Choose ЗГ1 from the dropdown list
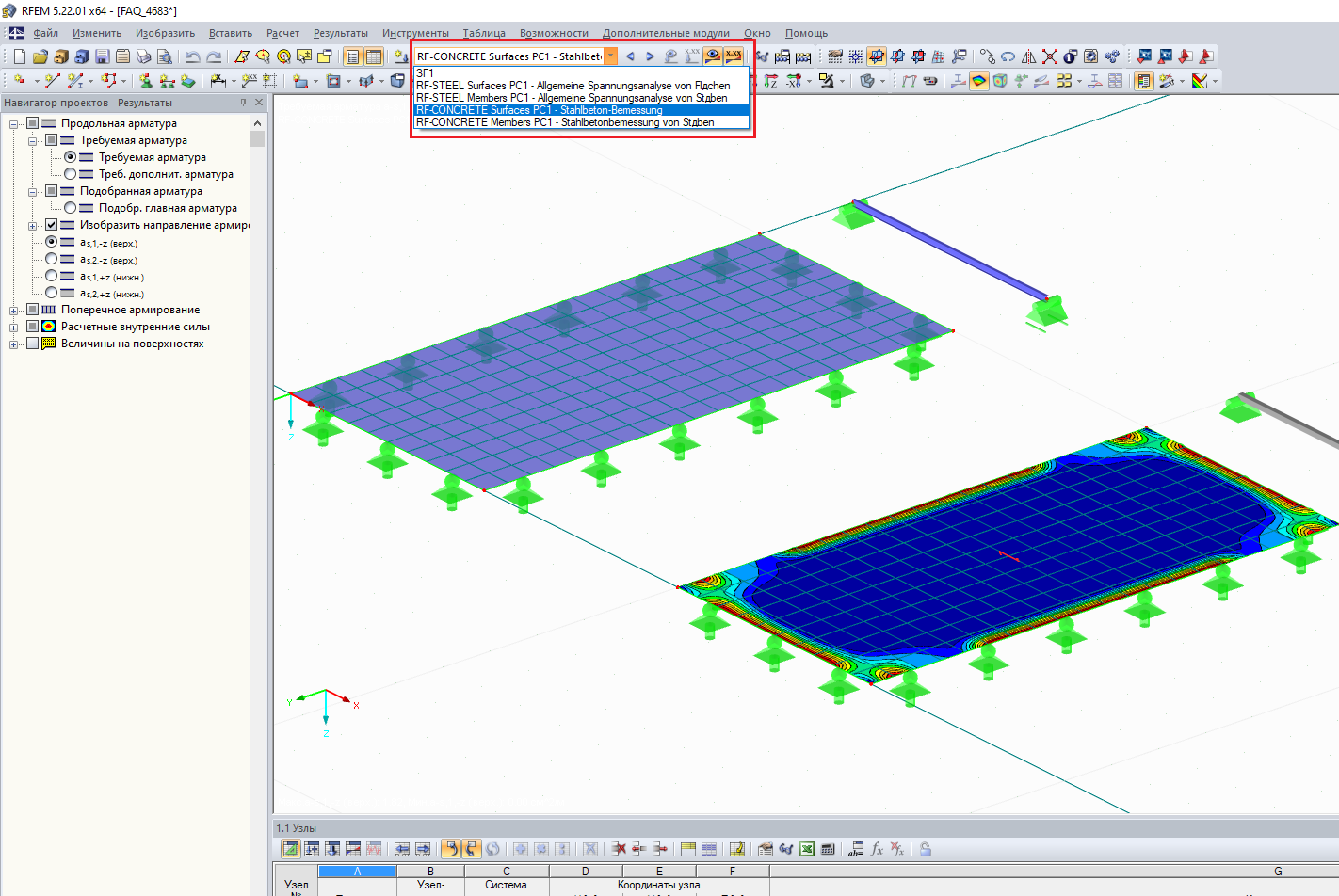The height and width of the screenshot is (896, 1339). 582,73
